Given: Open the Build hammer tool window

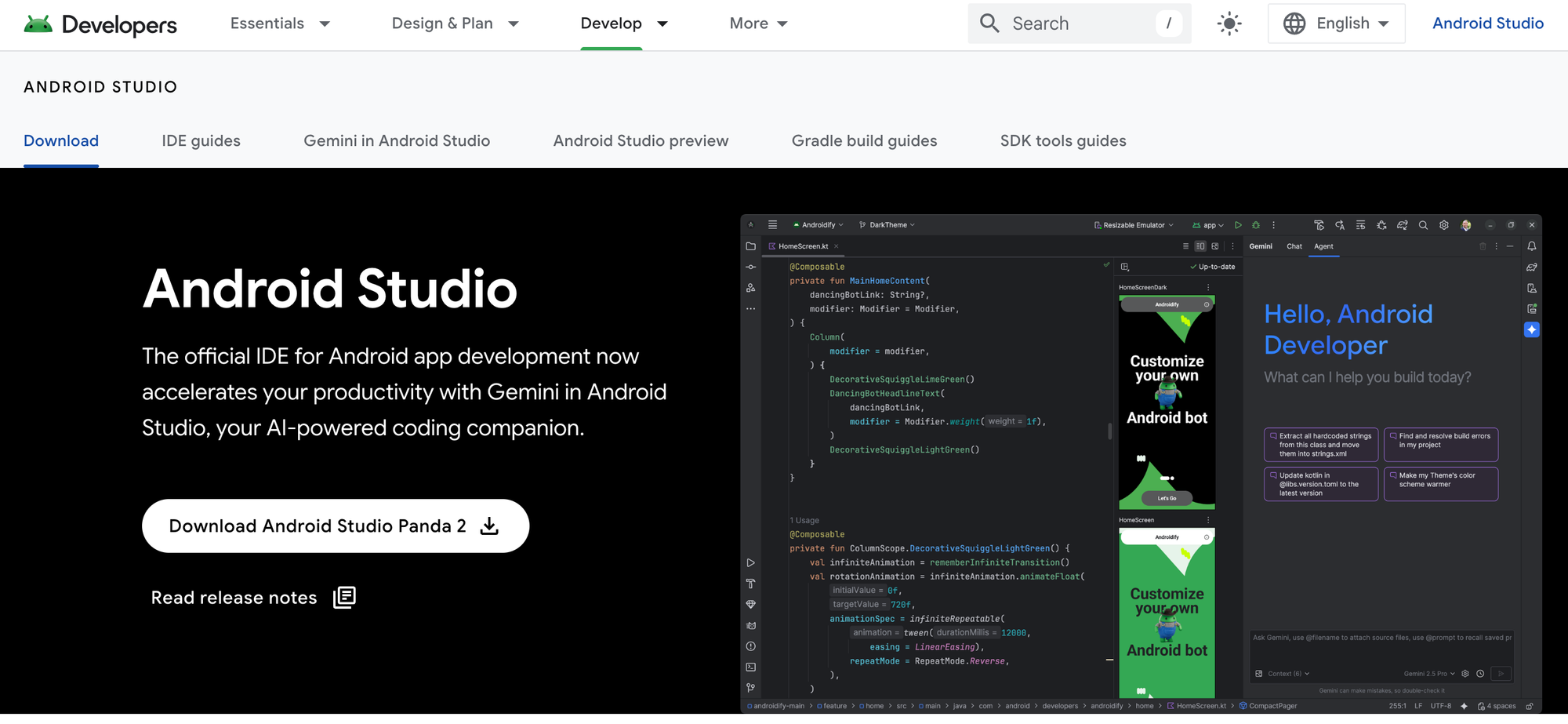Looking at the screenshot, I should (750, 584).
